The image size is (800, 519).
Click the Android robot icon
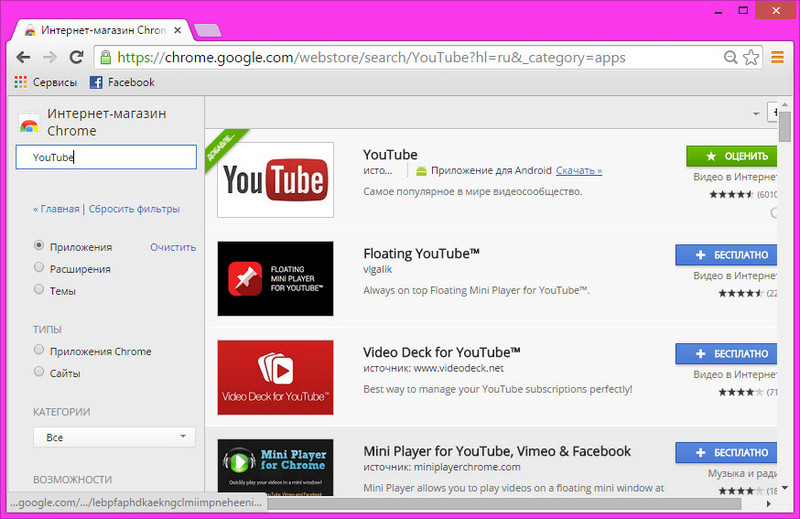click(421, 171)
